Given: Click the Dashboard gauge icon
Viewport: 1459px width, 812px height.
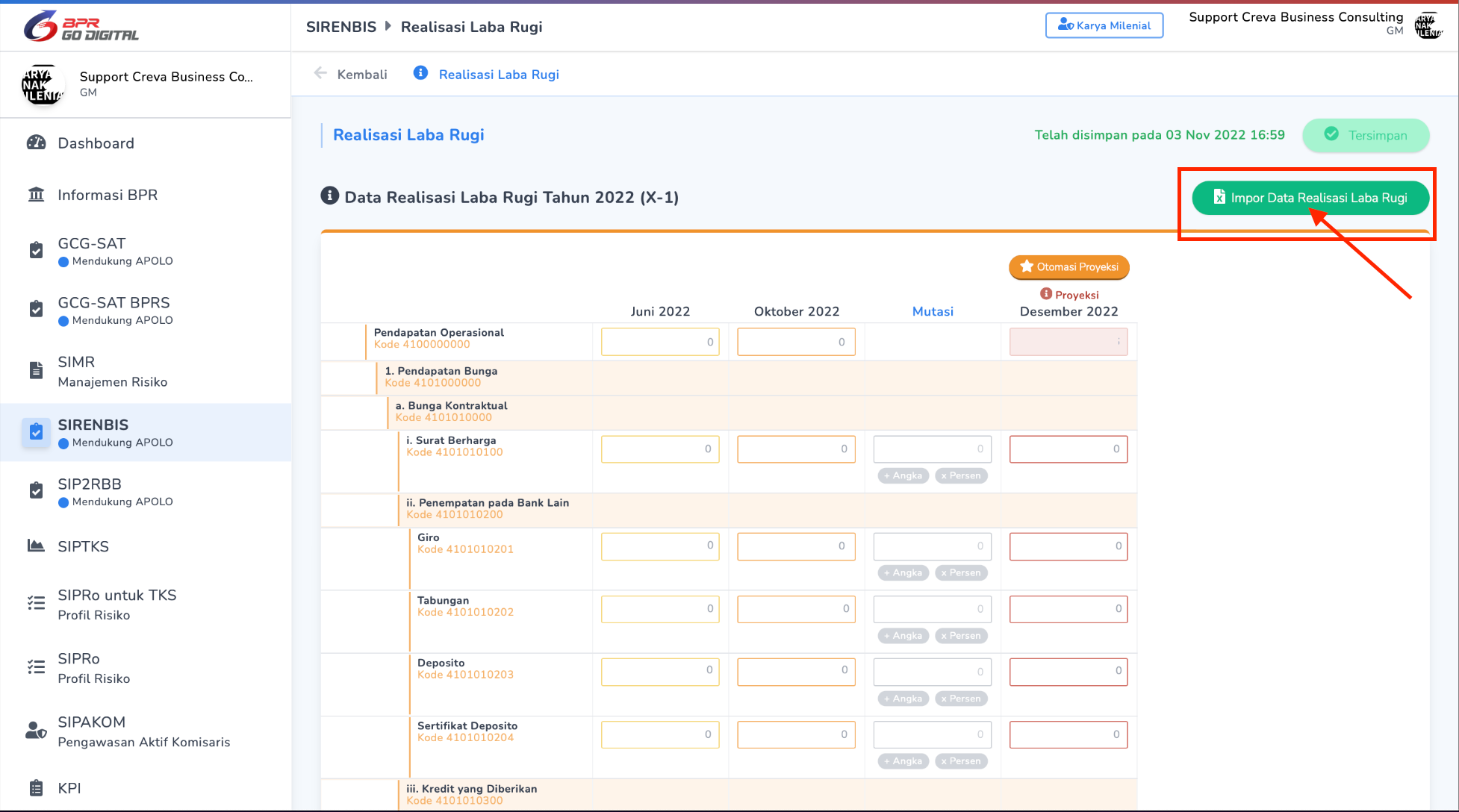Looking at the screenshot, I should pos(36,143).
